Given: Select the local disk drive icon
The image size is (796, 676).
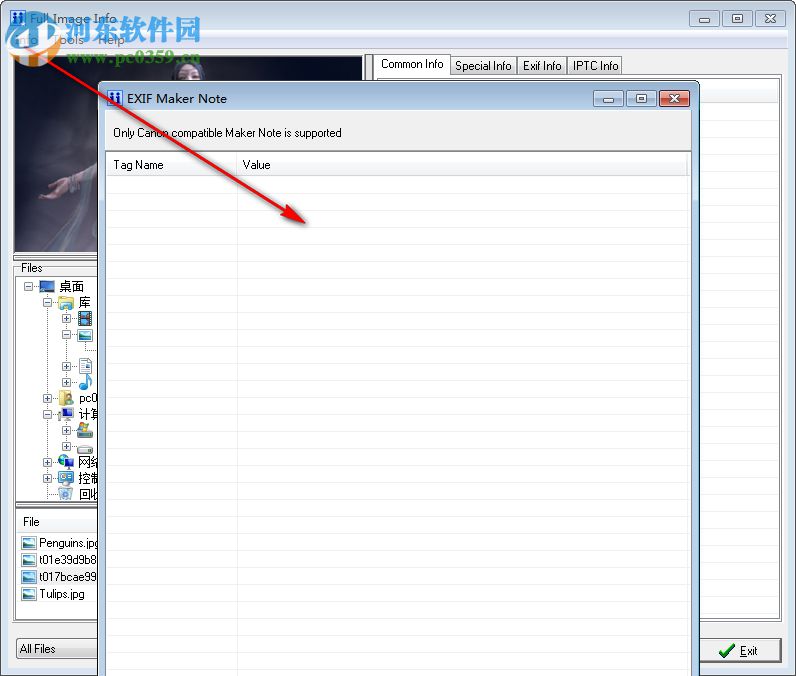Looking at the screenshot, I should click(85, 449).
